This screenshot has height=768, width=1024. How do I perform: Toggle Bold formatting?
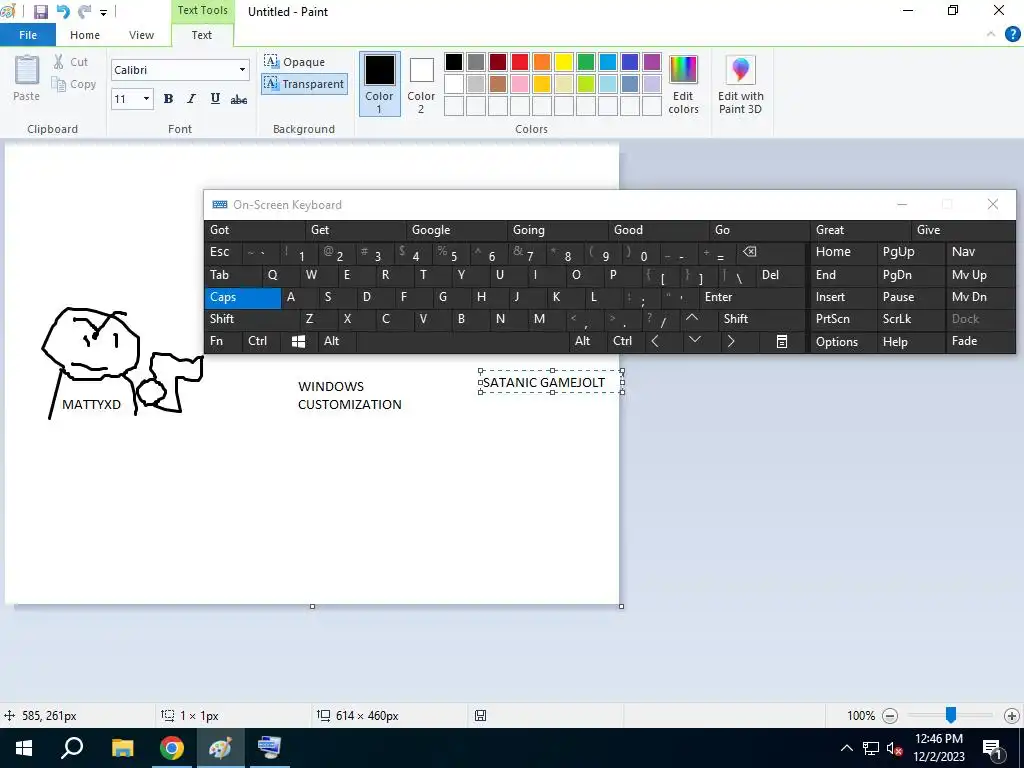(x=168, y=99)
